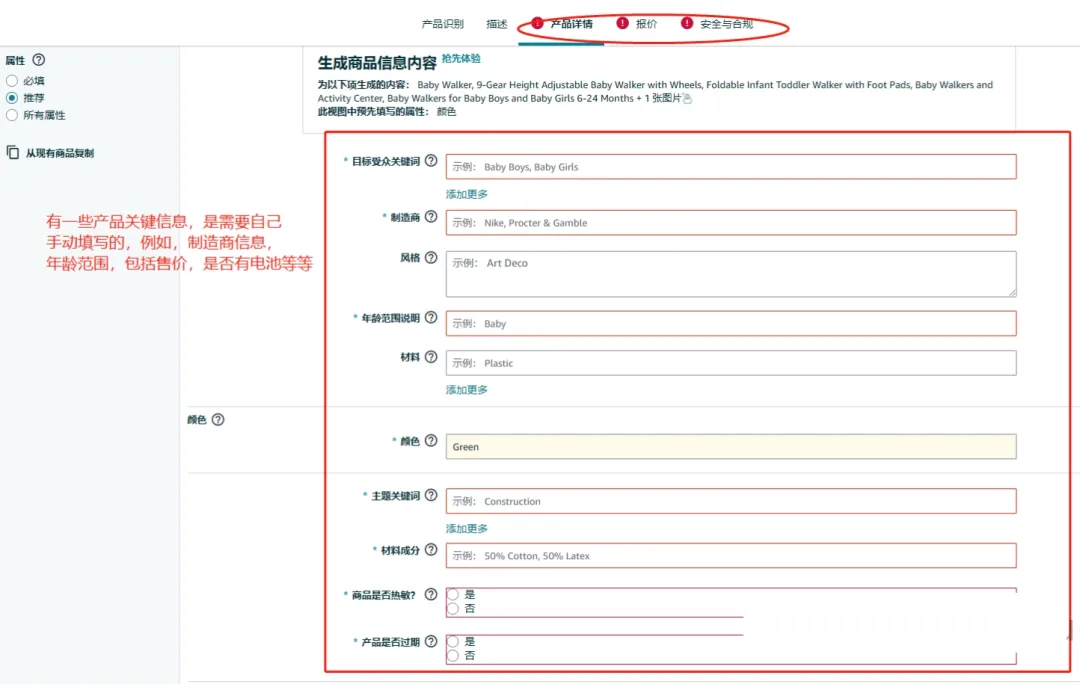Click 从现有商品复制 link
Screen dimensions: 1080x687
tap(60, 153)
